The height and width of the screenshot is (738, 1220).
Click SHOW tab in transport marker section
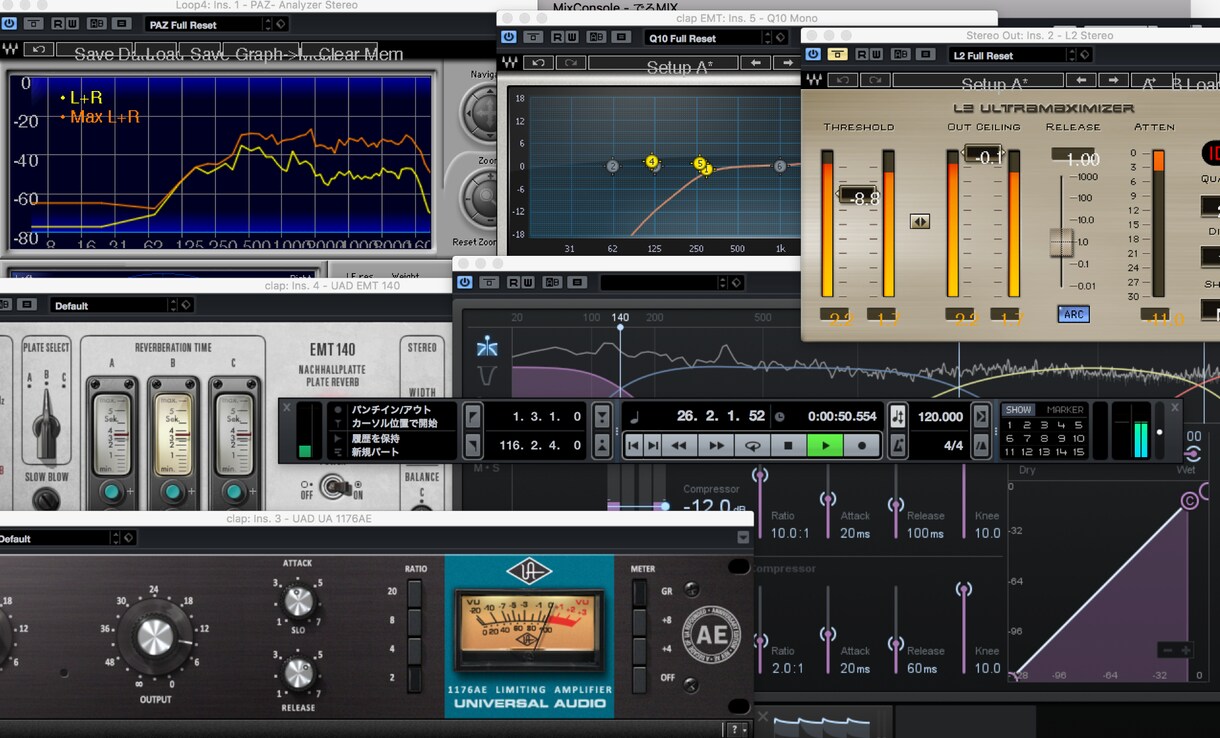1018,410
